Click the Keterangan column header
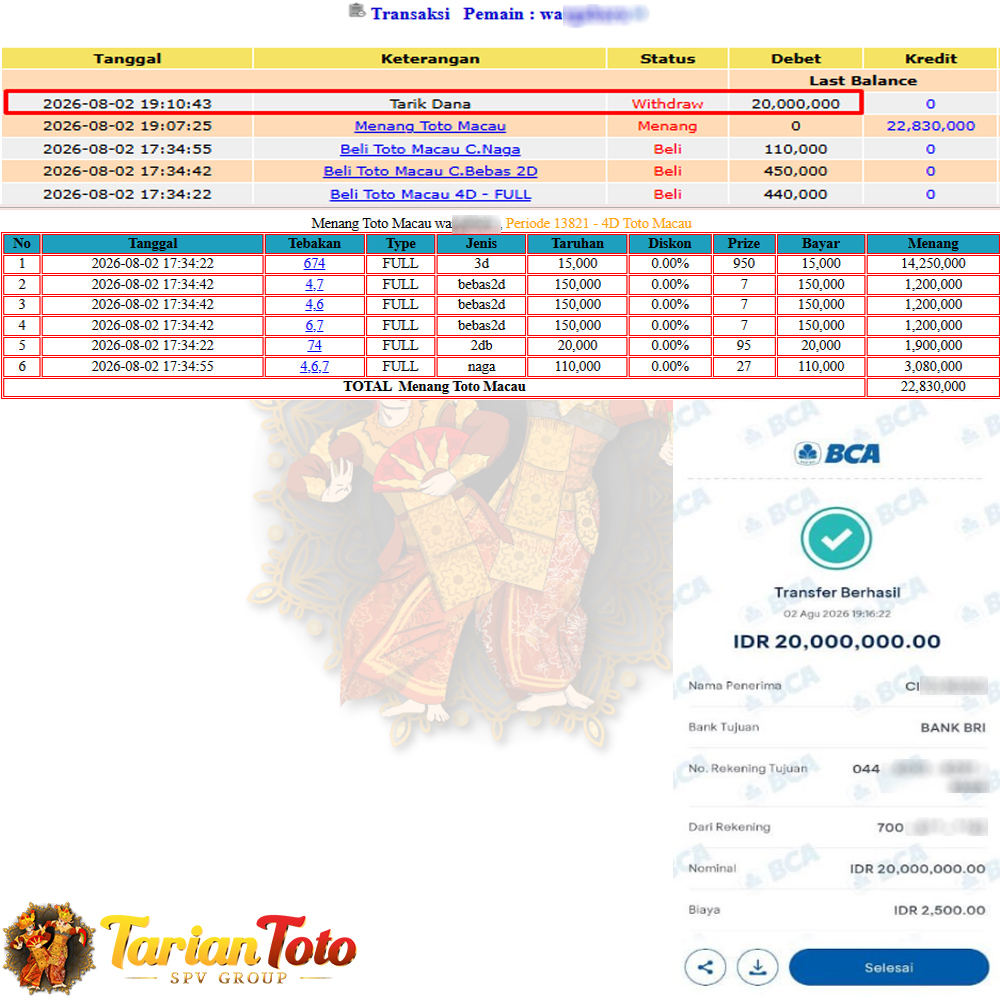 (x=430, y=59)
